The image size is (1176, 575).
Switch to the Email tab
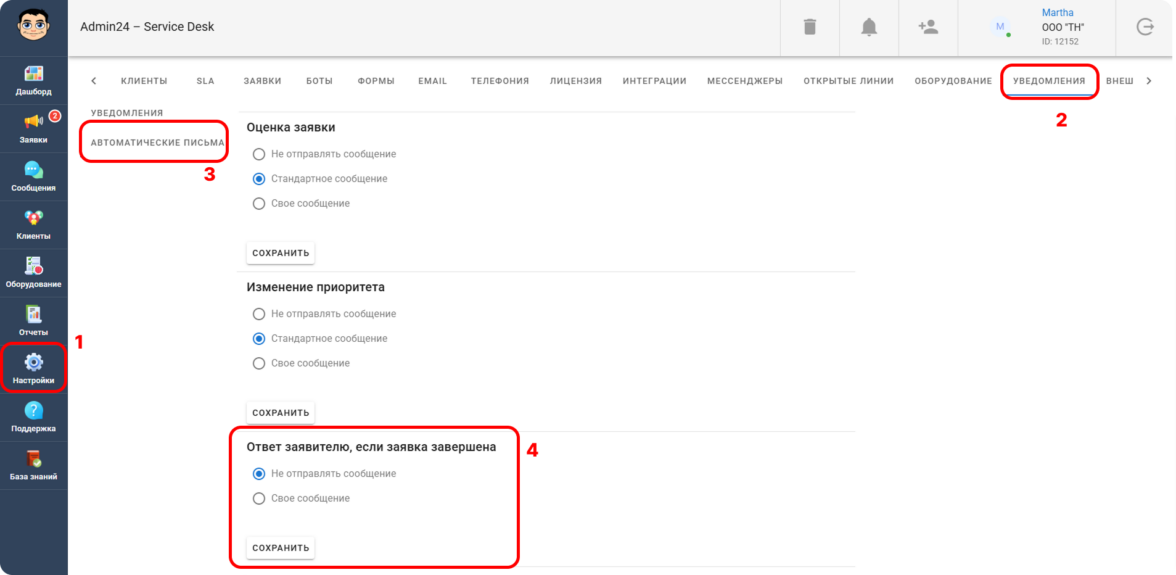tap(433, 81)
